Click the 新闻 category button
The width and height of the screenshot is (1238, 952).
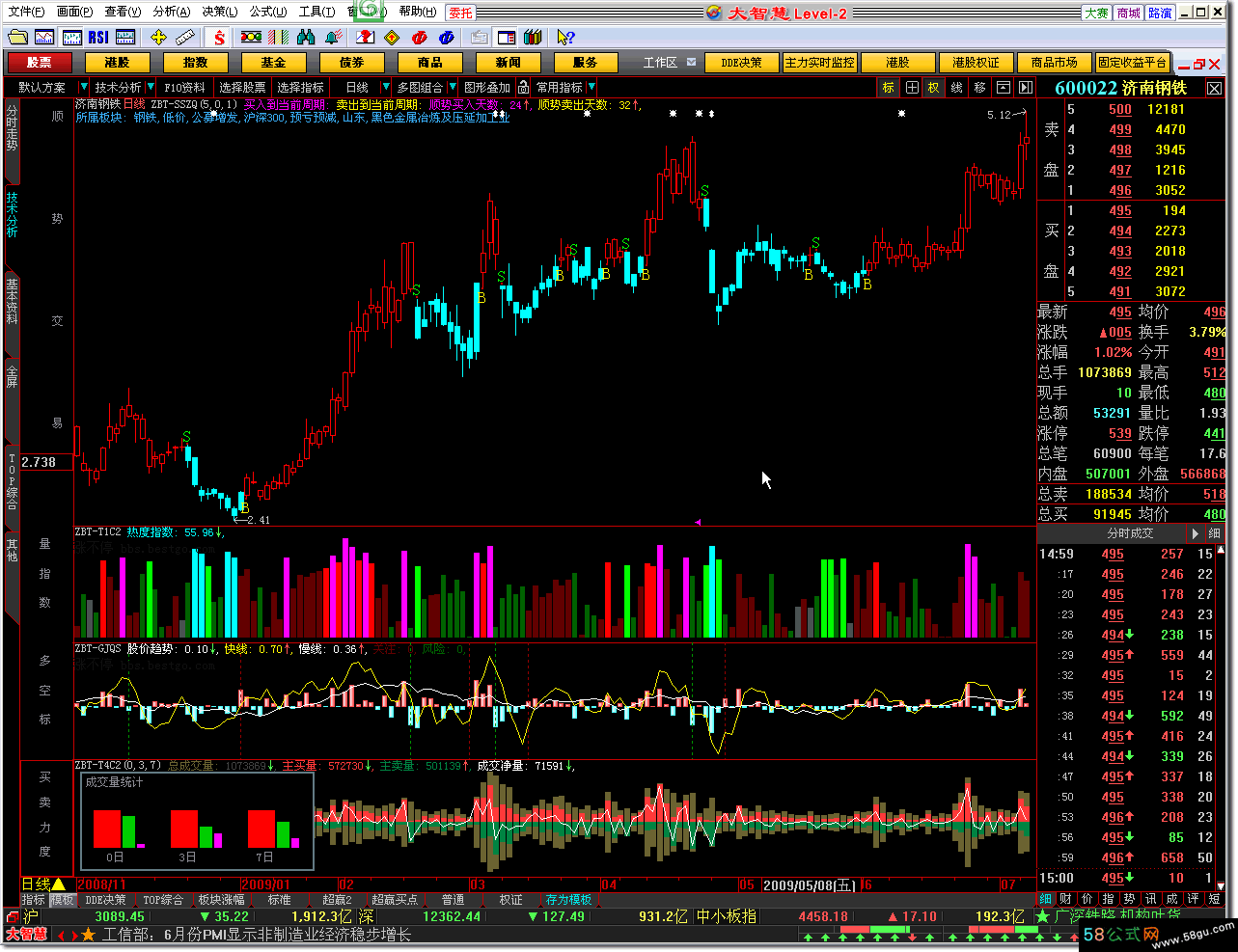tap(509, 62)
